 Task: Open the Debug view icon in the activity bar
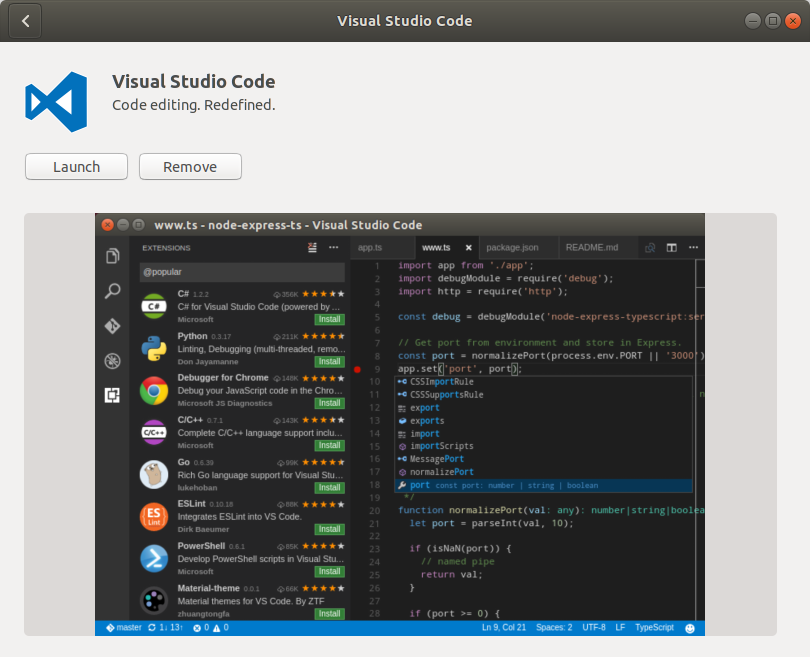pos(112,356)
